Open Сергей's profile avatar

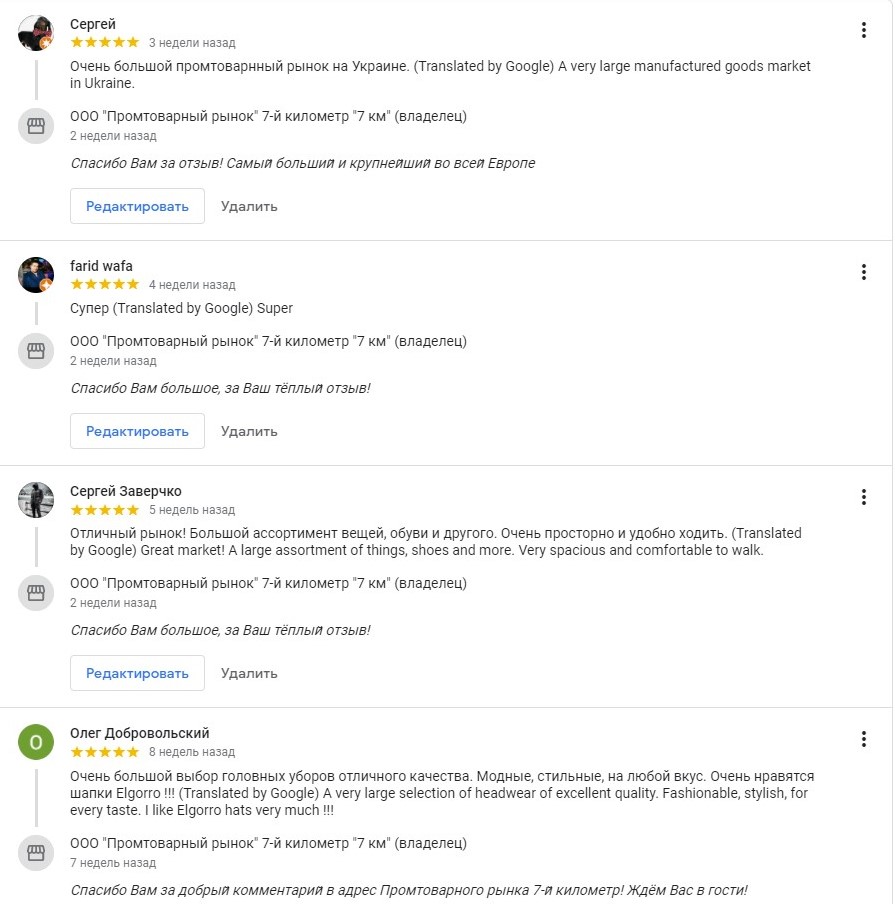point(36,33)
